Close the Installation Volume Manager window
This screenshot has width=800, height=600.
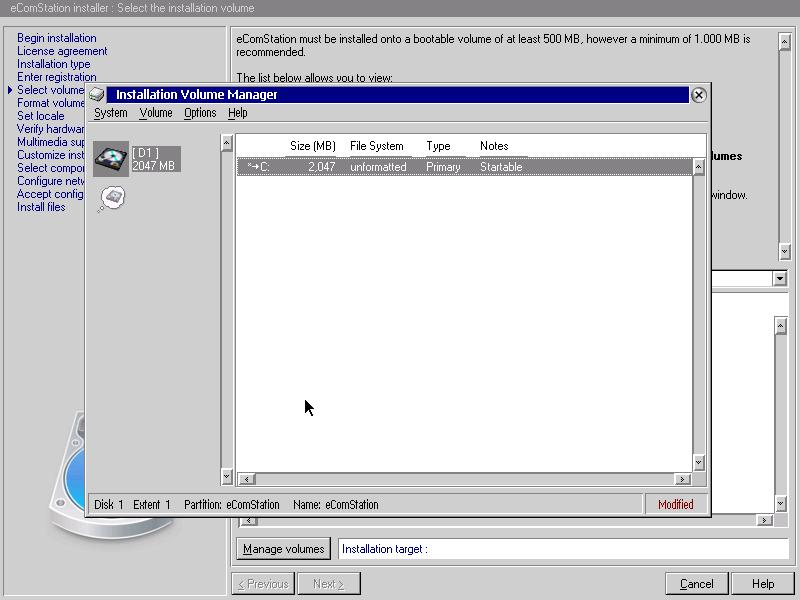(x=698, y=95)
